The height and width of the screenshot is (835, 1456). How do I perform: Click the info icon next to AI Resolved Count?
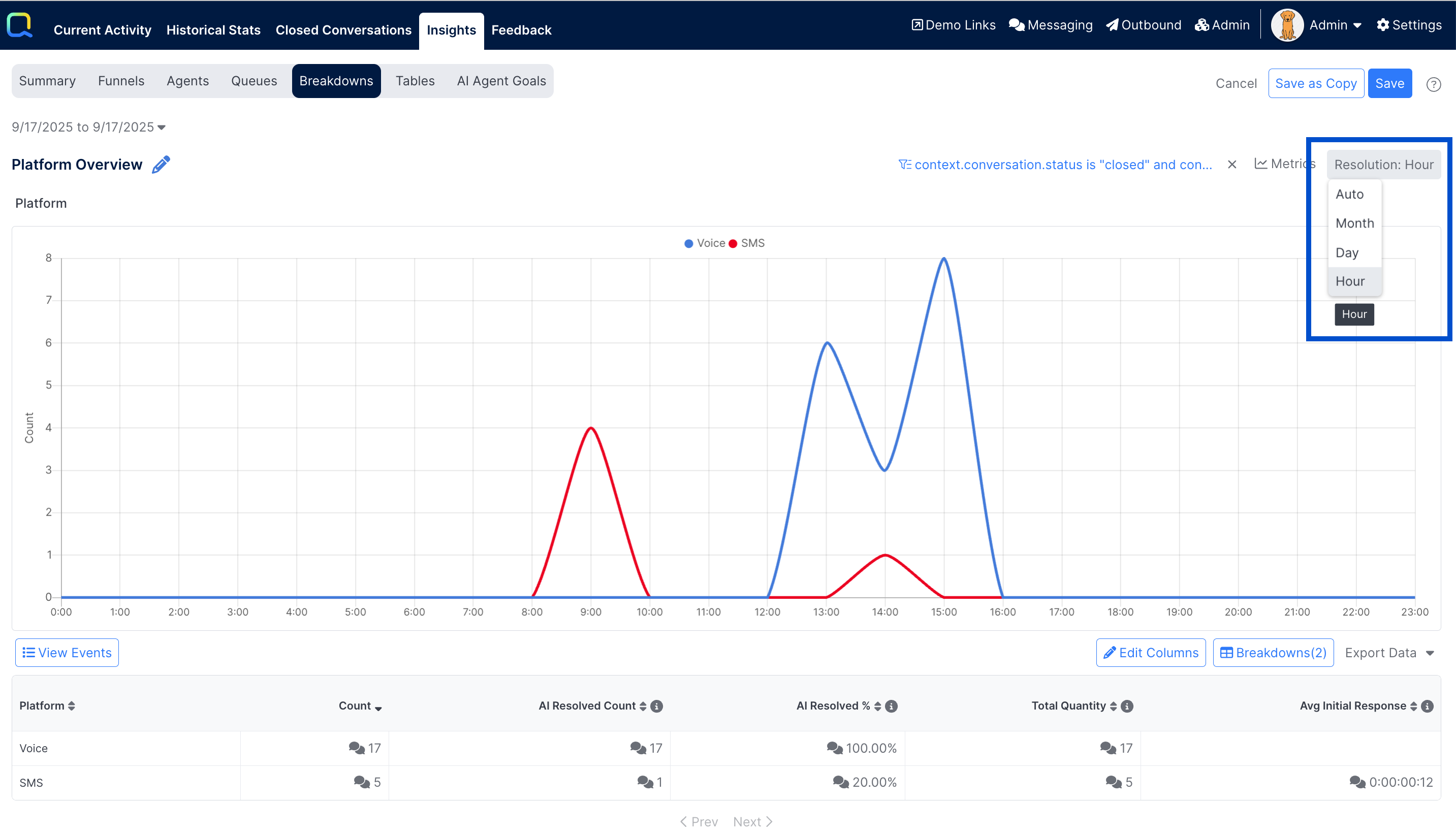tap(656, 706)
